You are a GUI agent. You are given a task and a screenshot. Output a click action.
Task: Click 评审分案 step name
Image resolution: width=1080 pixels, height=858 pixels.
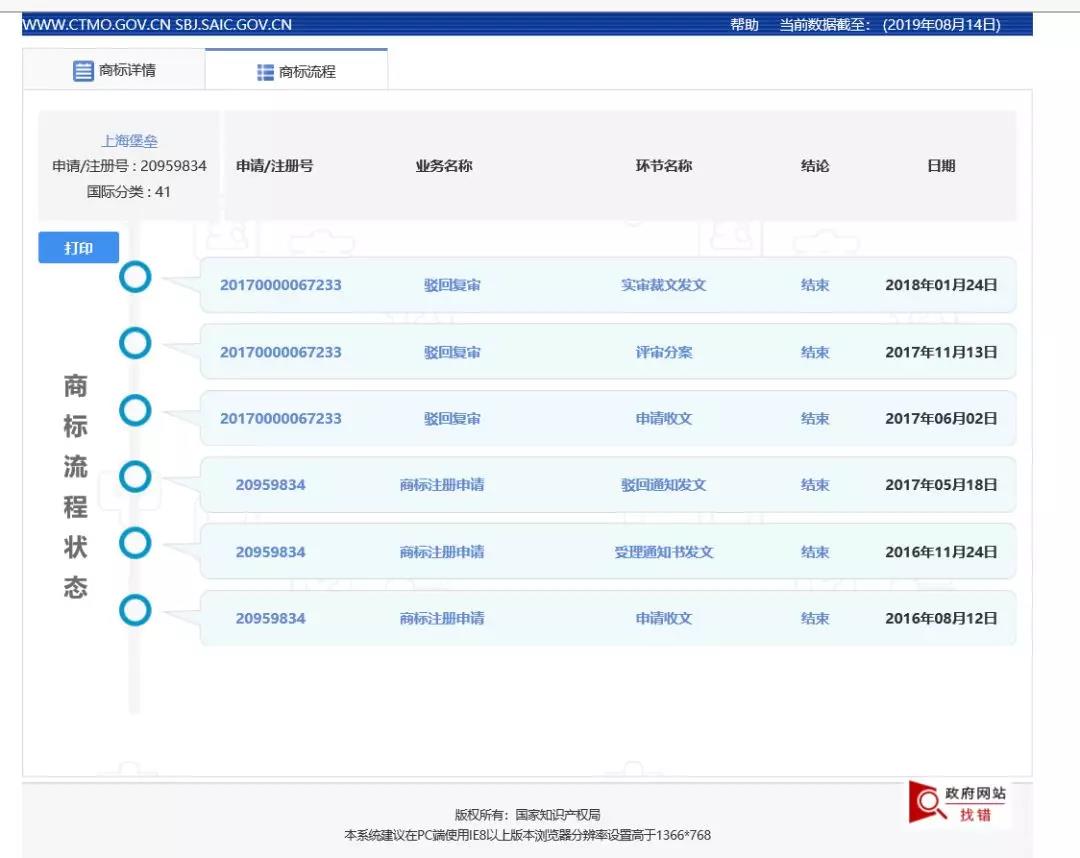tap(663, 352)
